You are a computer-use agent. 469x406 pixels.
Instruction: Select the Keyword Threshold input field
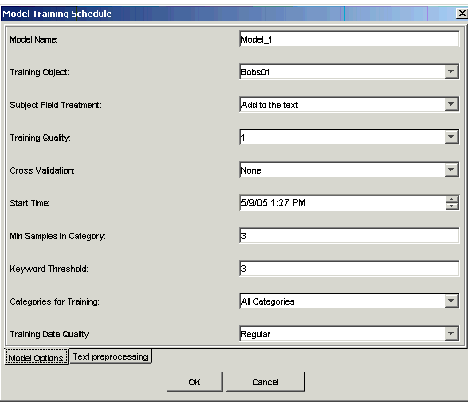(349, 268)
